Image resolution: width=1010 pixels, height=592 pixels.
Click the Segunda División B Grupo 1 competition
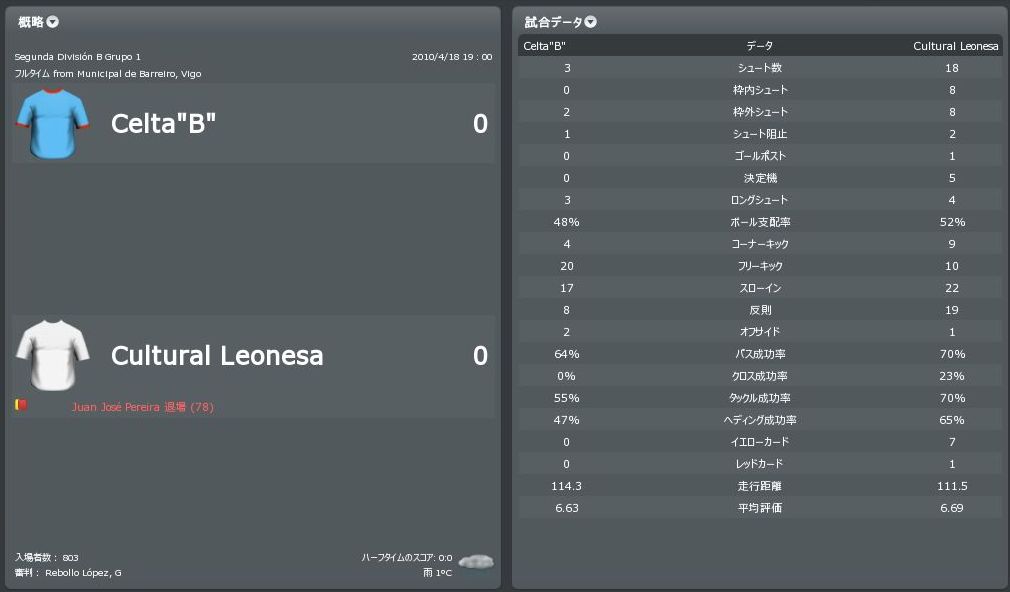click(x=77, y=57)
